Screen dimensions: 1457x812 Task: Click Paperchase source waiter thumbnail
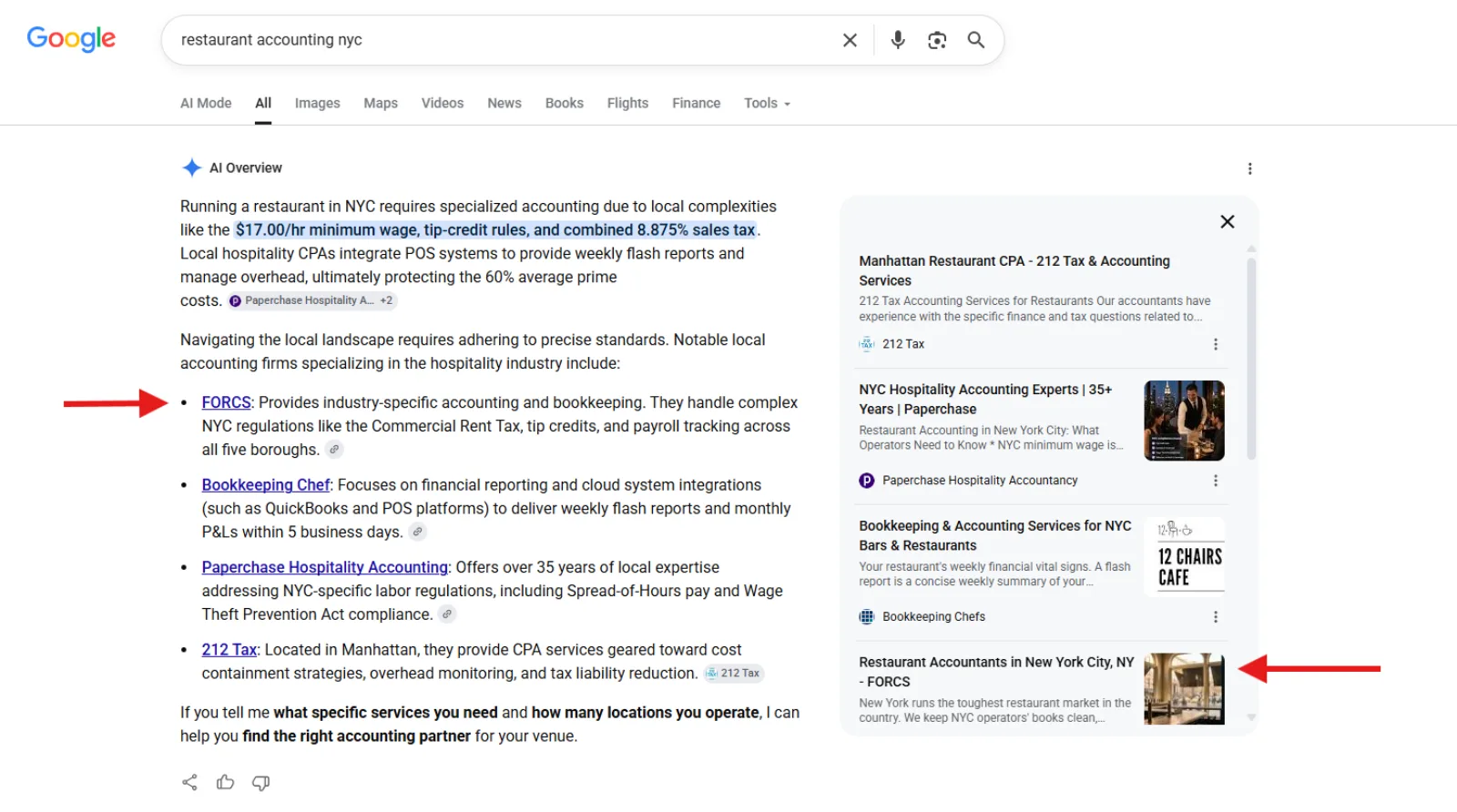point(1184,421)
